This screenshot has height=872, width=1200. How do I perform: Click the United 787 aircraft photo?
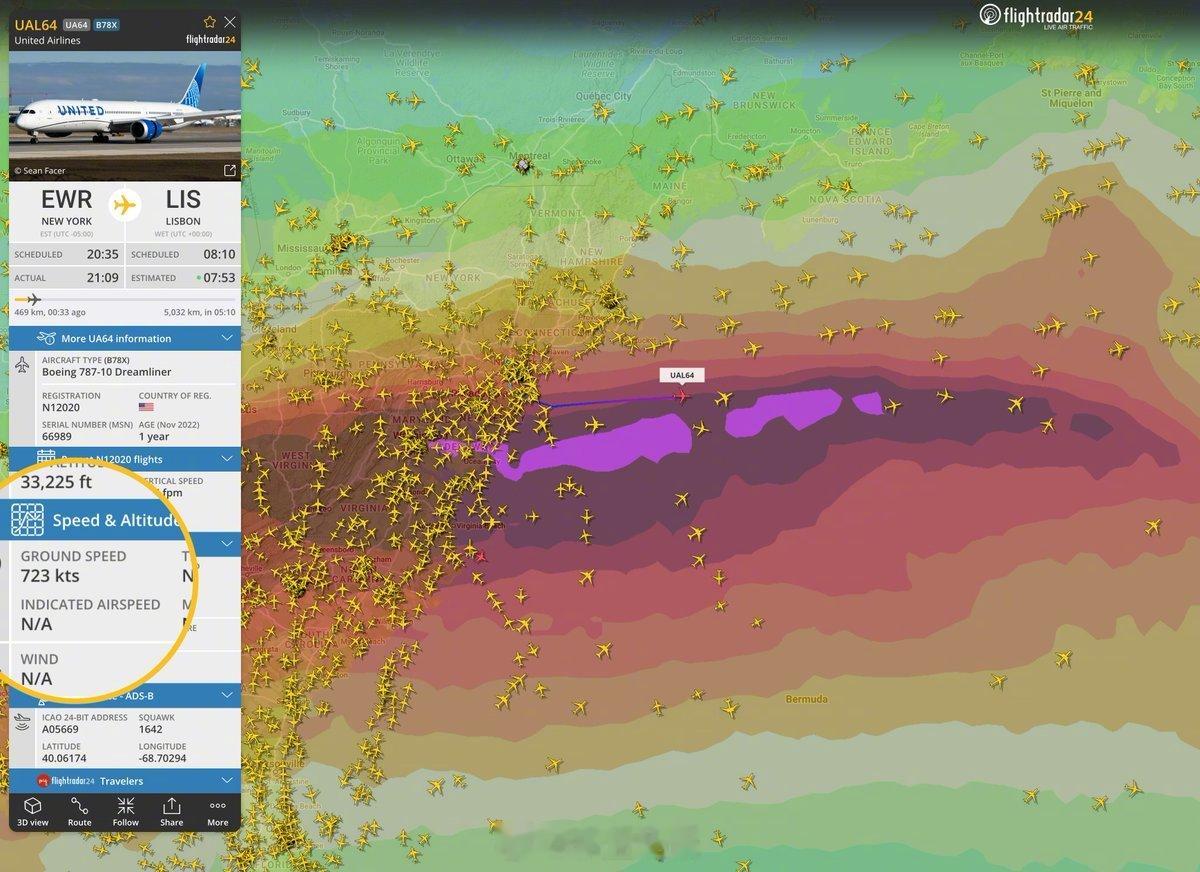coord(125,114)
